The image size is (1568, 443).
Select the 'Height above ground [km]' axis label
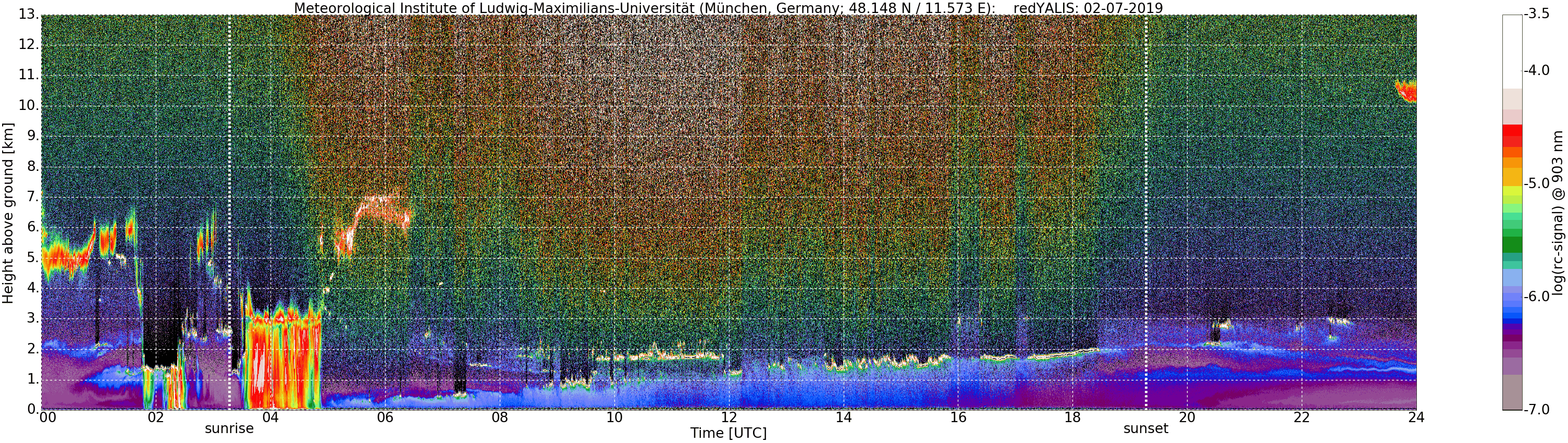coord(8,213)
